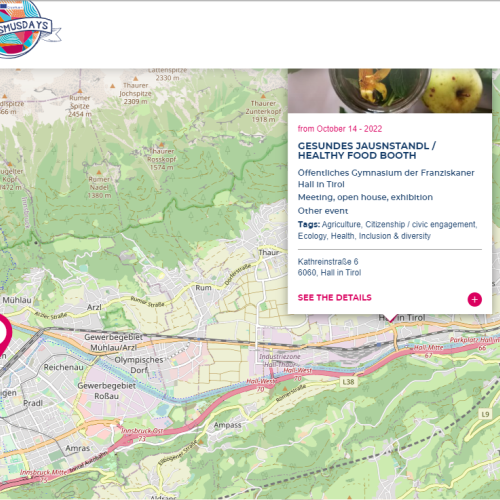Click the event photo with the apple

pyautogui.click(x=390, y=91)
